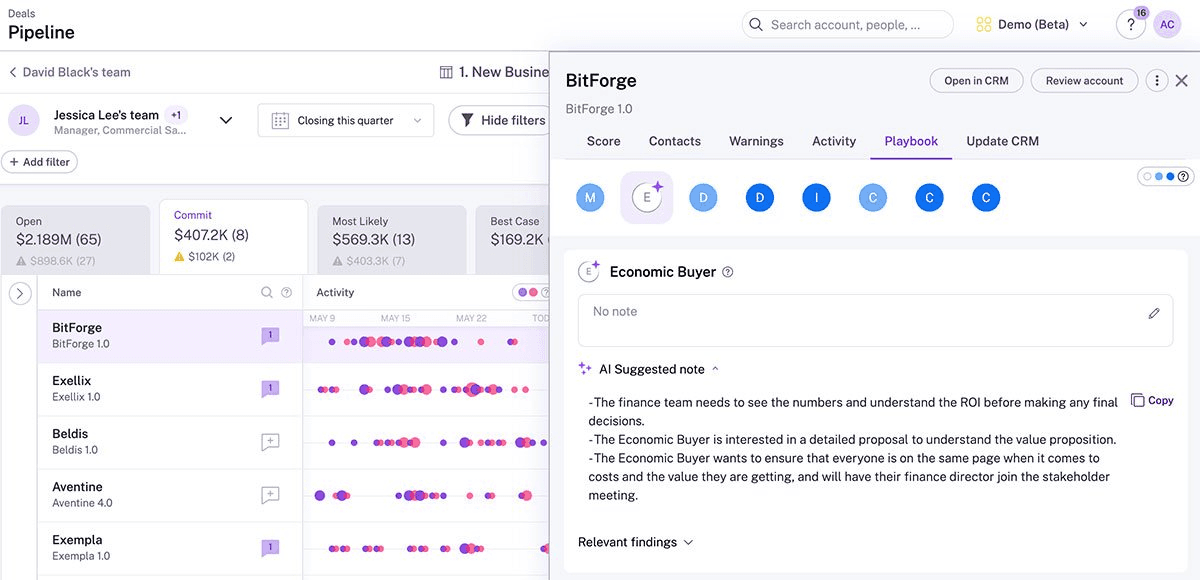Open the Update CRM tab
This screenshot has width=1200, height=580.
pos(1002,141)
